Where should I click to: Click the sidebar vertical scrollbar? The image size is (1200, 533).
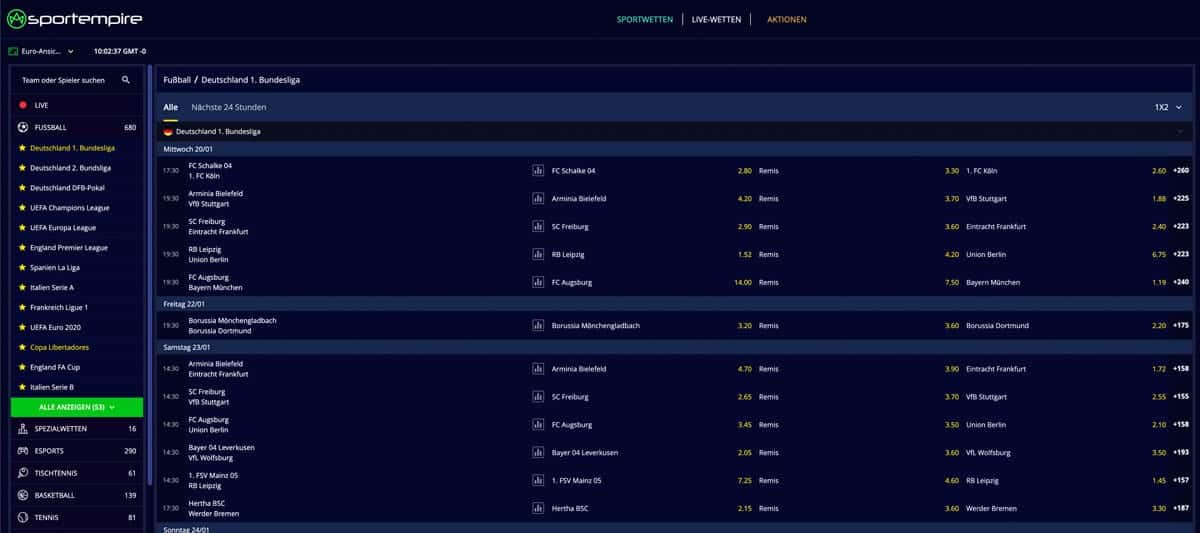[x=150, y=275]
